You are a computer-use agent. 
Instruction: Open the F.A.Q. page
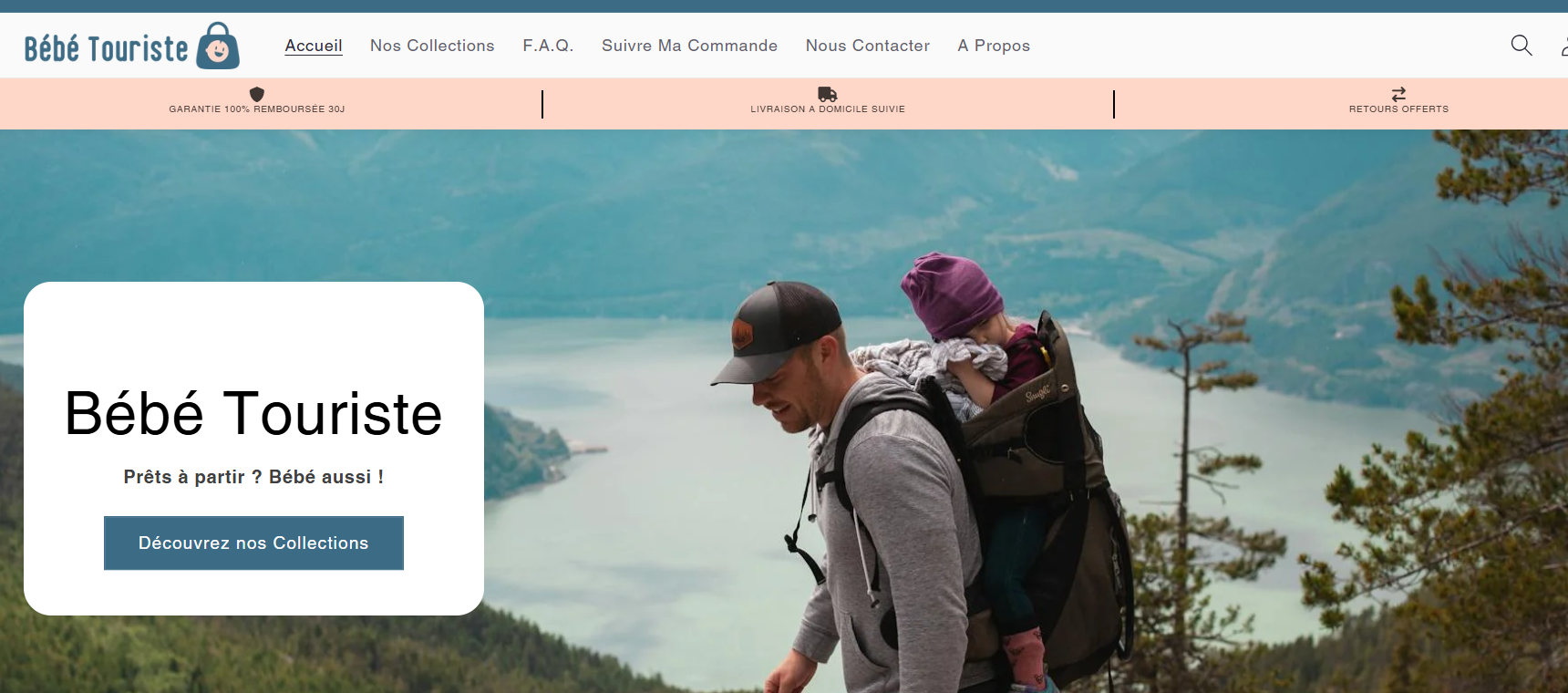548,46
